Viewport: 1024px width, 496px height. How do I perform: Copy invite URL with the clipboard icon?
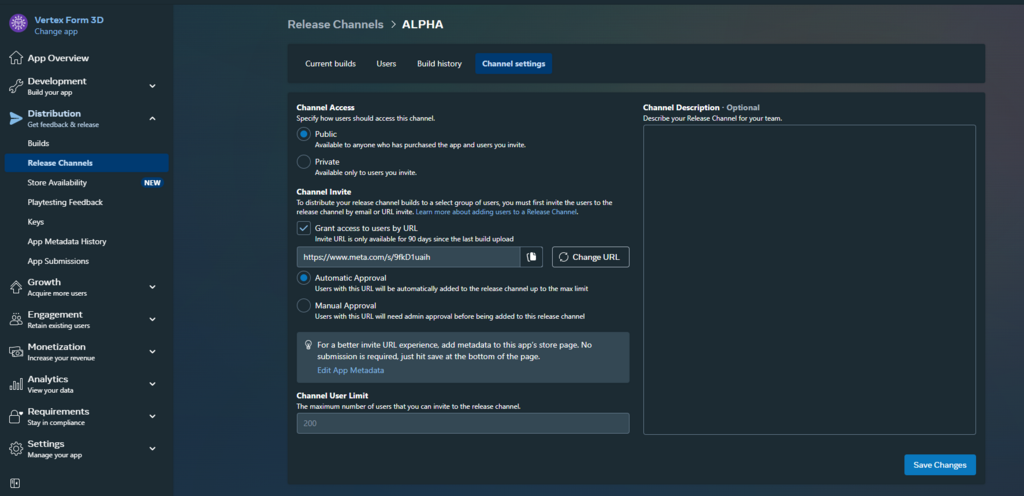pyautogui.click(x=532, y=257)
